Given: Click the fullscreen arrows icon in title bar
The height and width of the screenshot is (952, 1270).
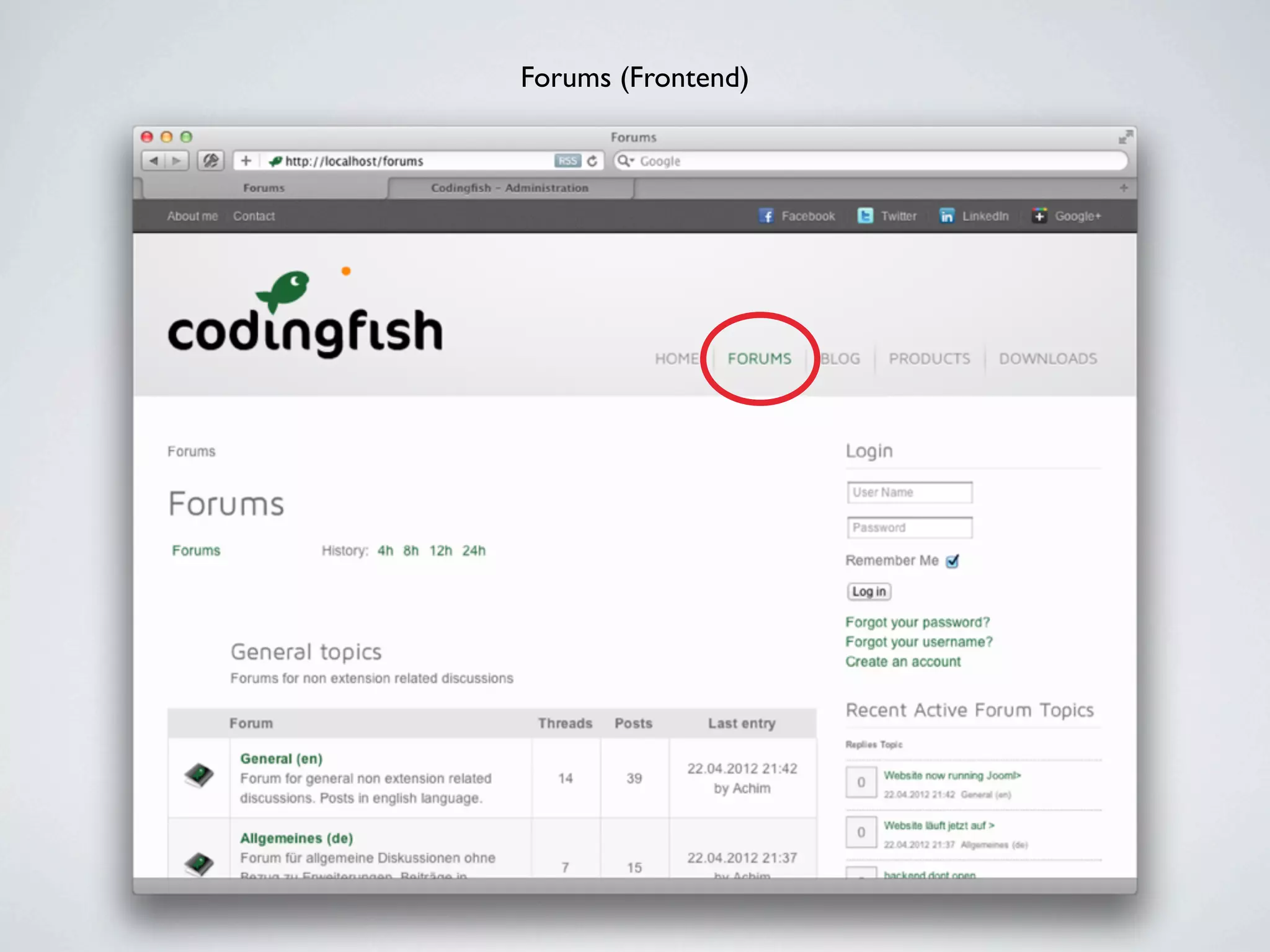Looking at the screenshot, I should pos(1125,137).
